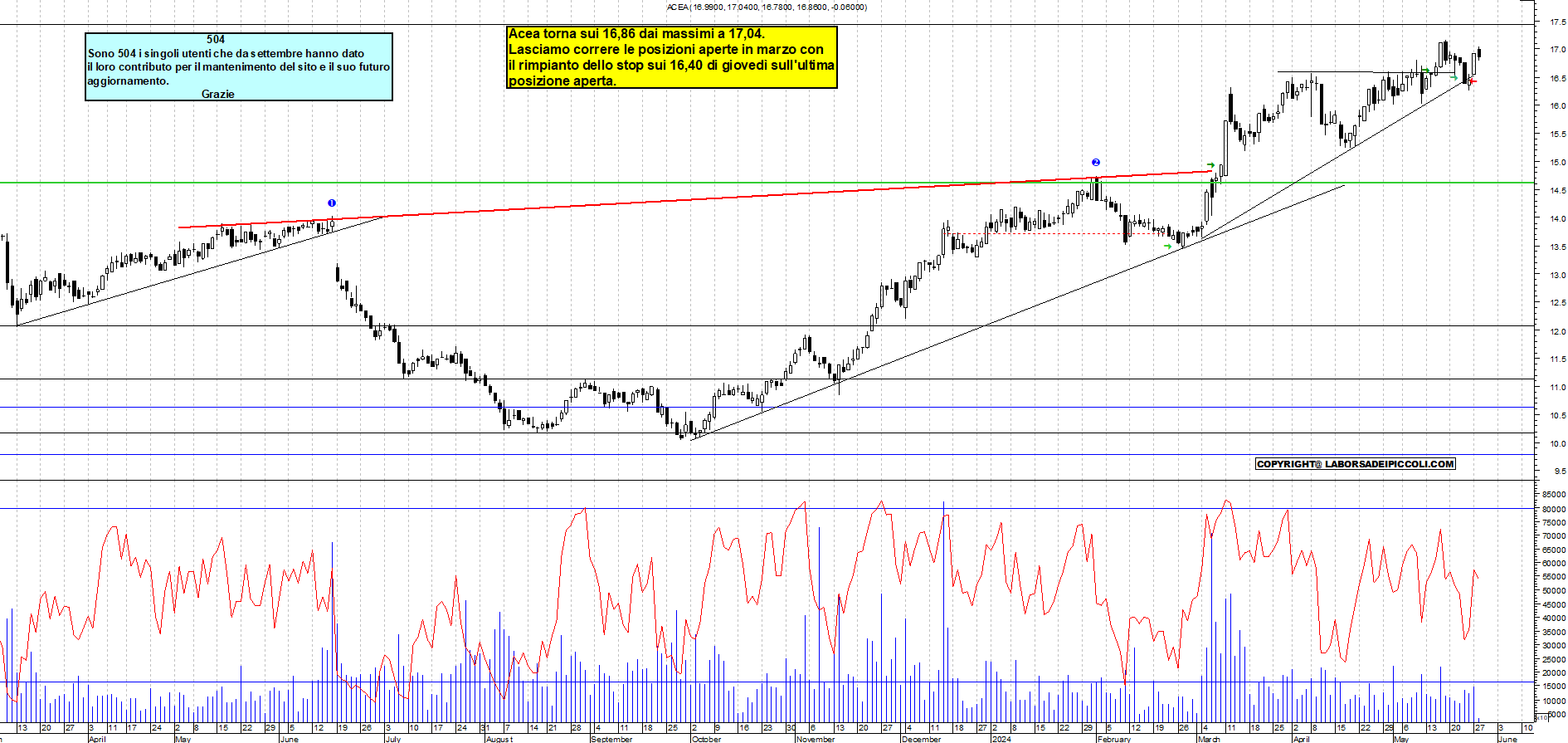1568x743 pixels.
Task: Click the 11.0 price axis label
Action: [1557, 388]
